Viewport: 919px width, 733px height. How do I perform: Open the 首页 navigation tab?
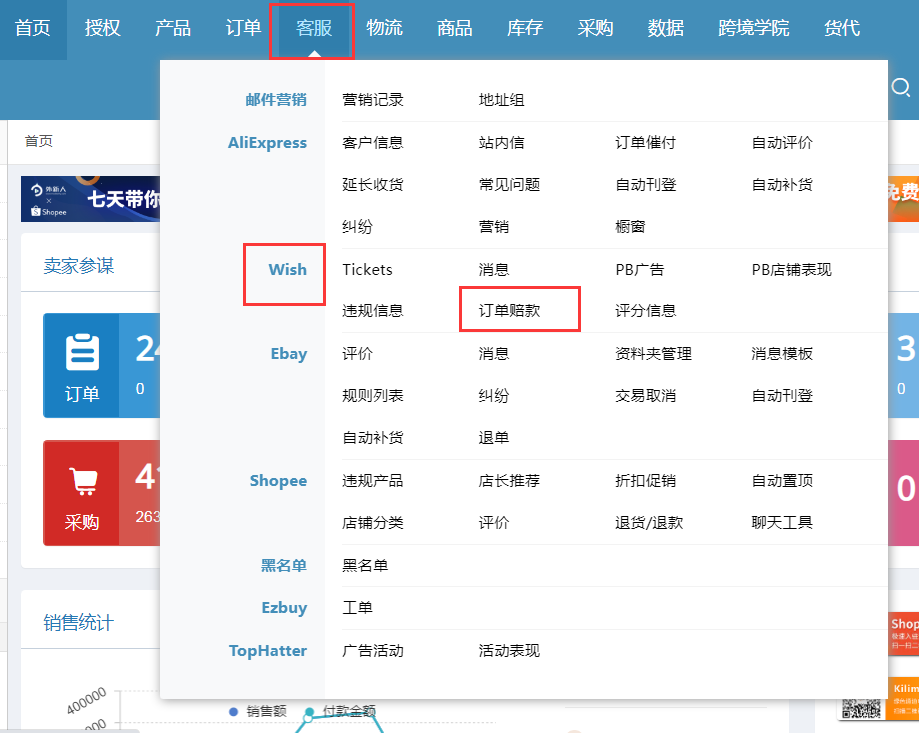[x=33, y=28]
